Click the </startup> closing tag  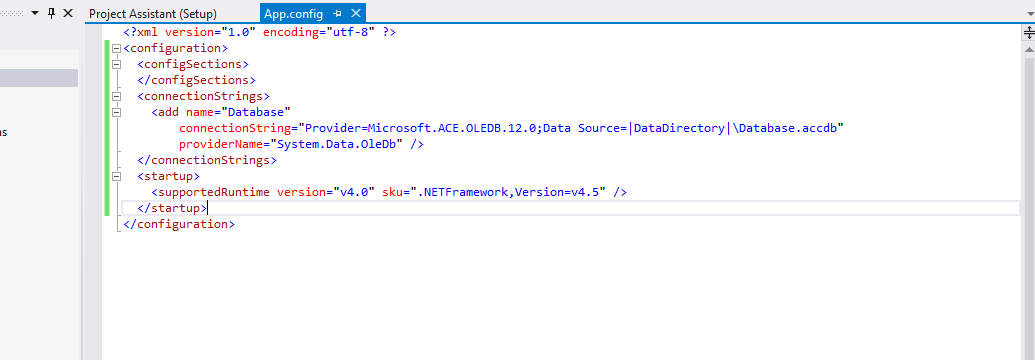click(x=172, y=208)
